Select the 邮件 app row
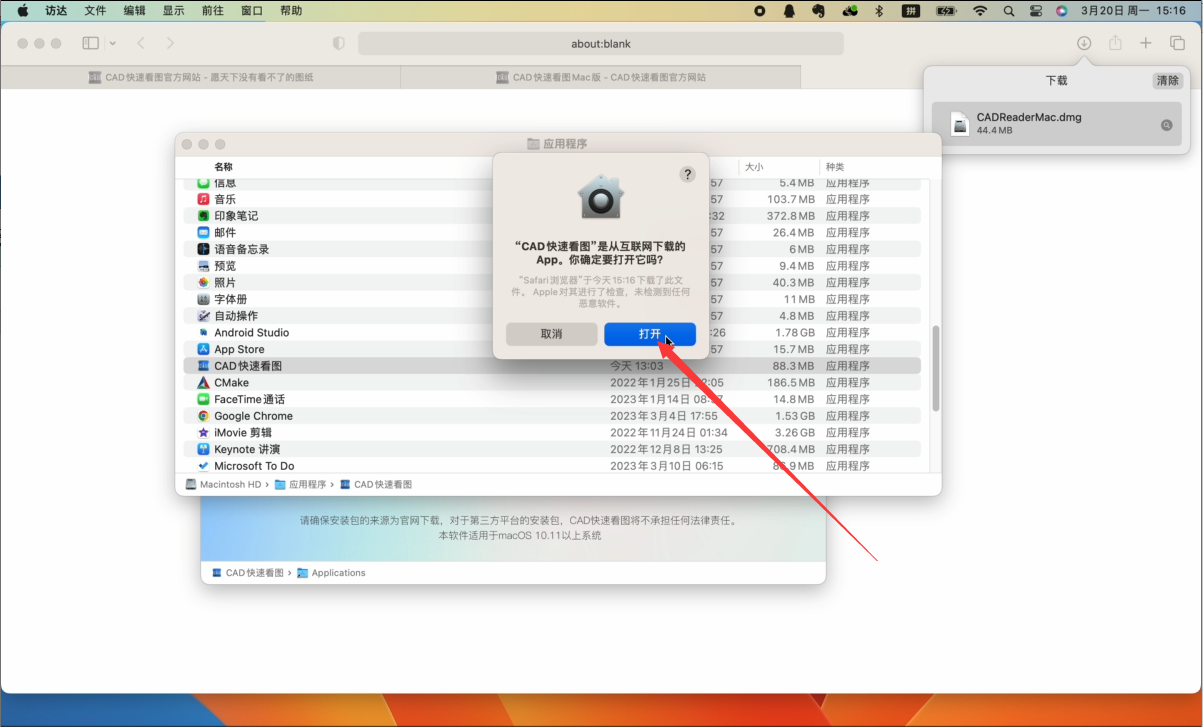This screenshot has height=727, width=1203. pos(552,233)
